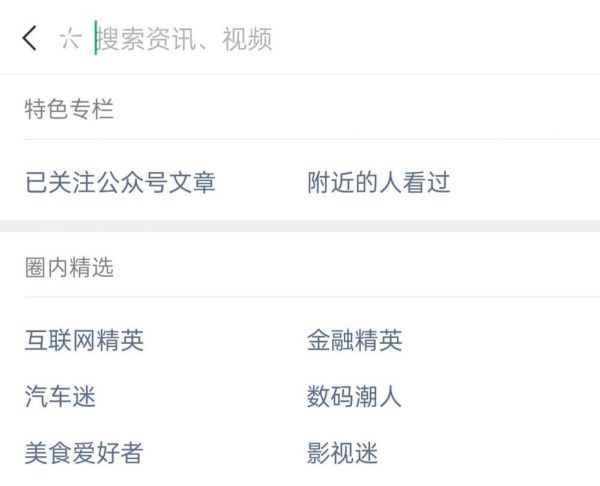The width and height of the screenshot is (600, 486).
Task: Browse picks for internet elites
Action: pyautogui.click(x=84, y=340)
